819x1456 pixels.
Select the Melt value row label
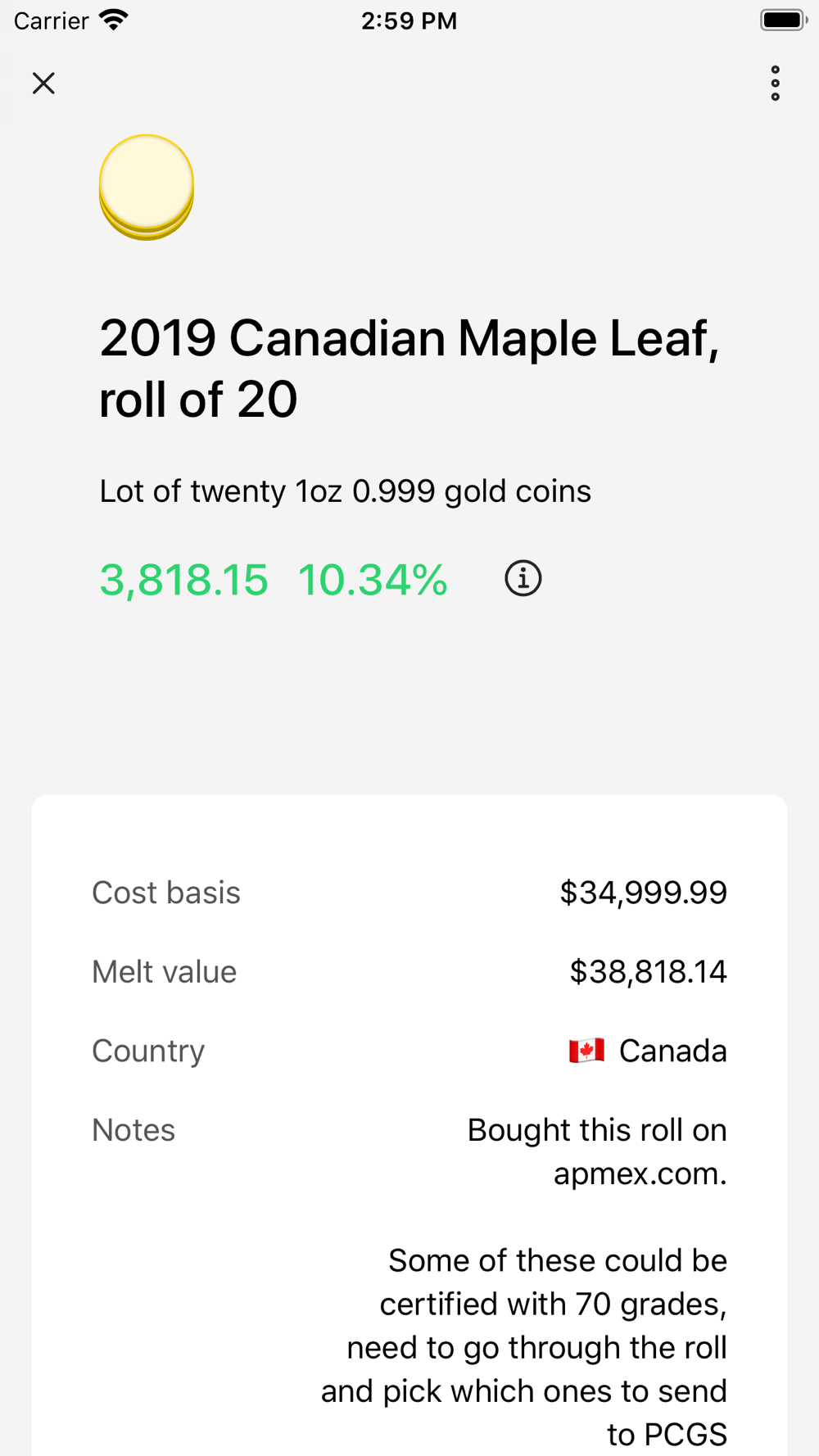tap(164, 972)
